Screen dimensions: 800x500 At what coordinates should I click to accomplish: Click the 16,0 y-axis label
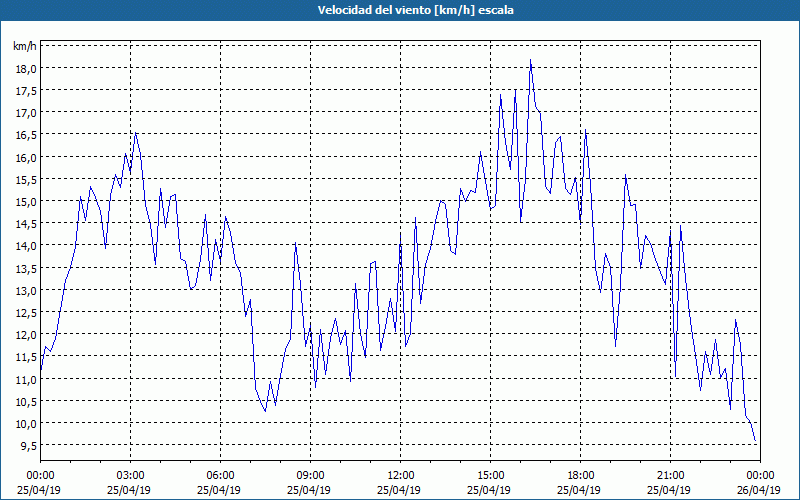(28, 158)
